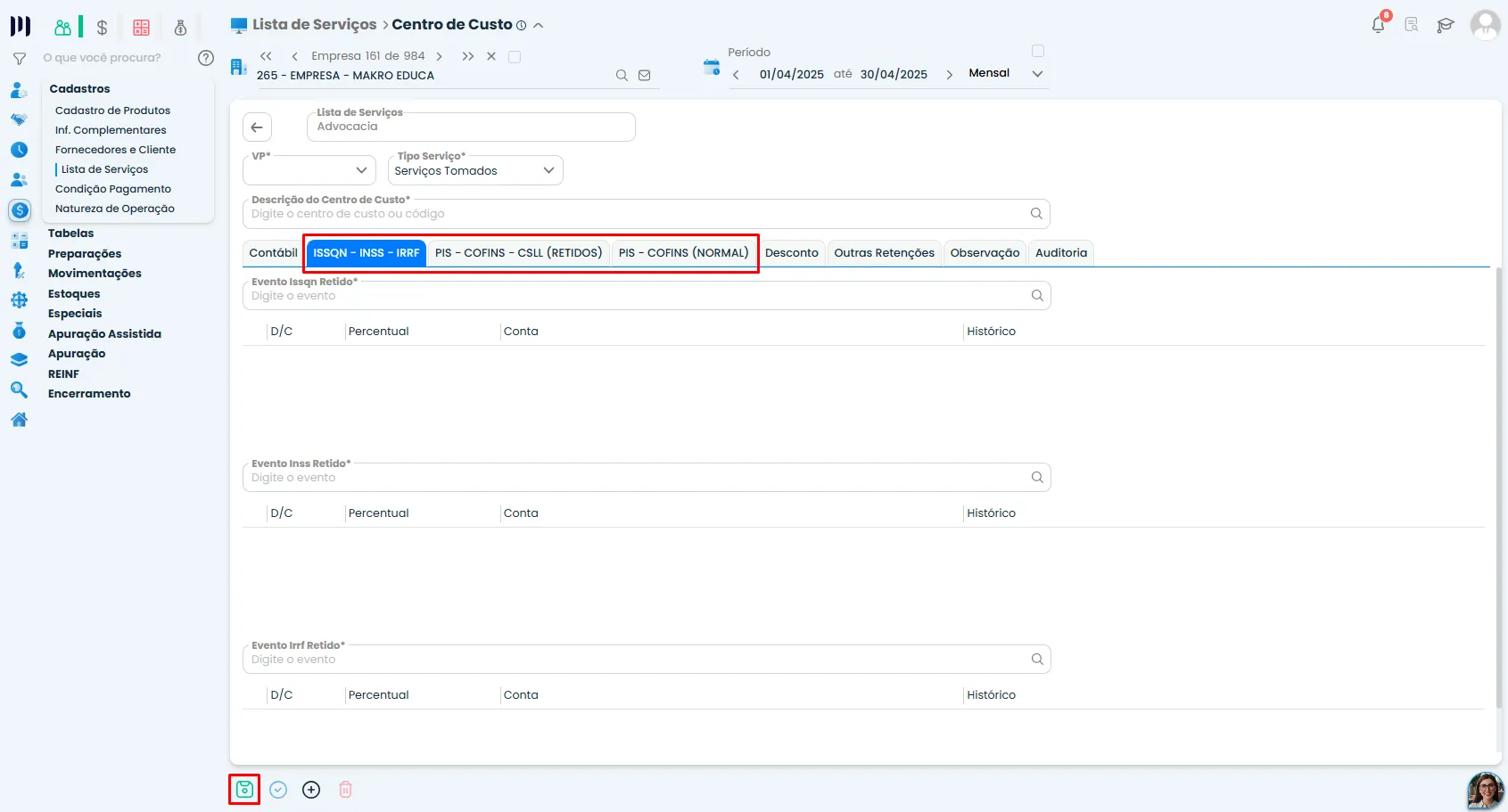Click the back arrow button beside Lista de Serviços
Viewport: 1508px width, 812px height.
257,127
